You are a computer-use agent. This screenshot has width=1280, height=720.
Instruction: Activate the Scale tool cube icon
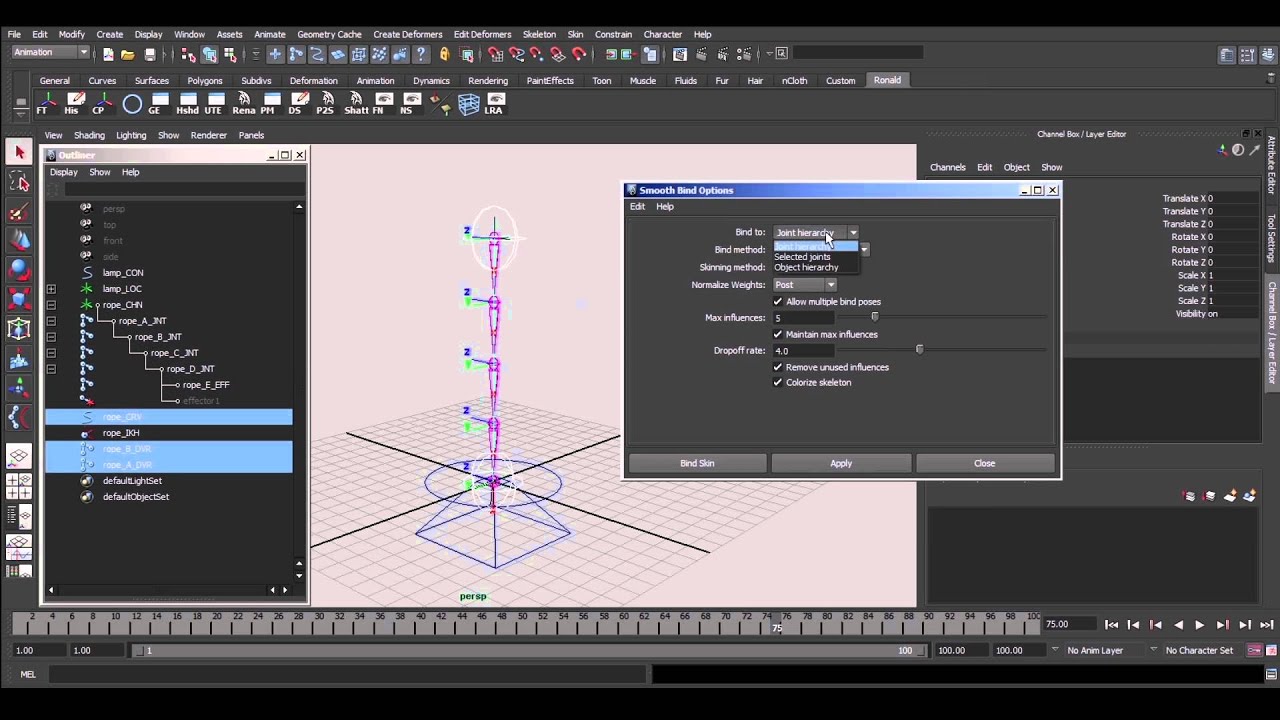(19, 299)
